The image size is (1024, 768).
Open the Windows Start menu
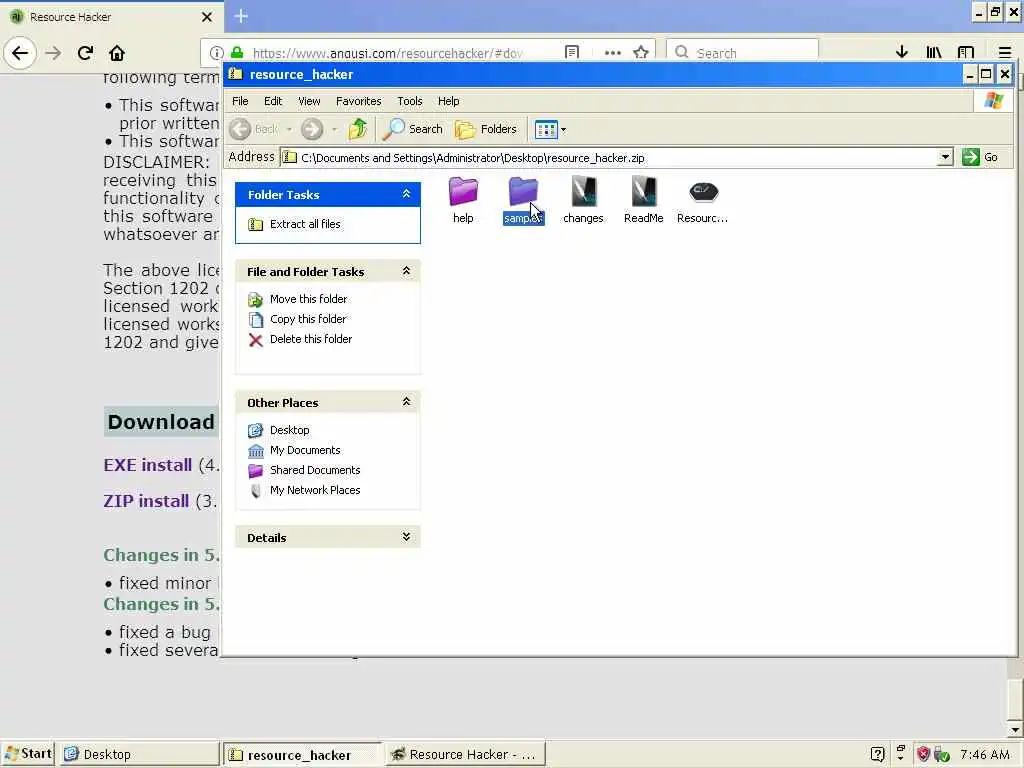coord(28,754)
